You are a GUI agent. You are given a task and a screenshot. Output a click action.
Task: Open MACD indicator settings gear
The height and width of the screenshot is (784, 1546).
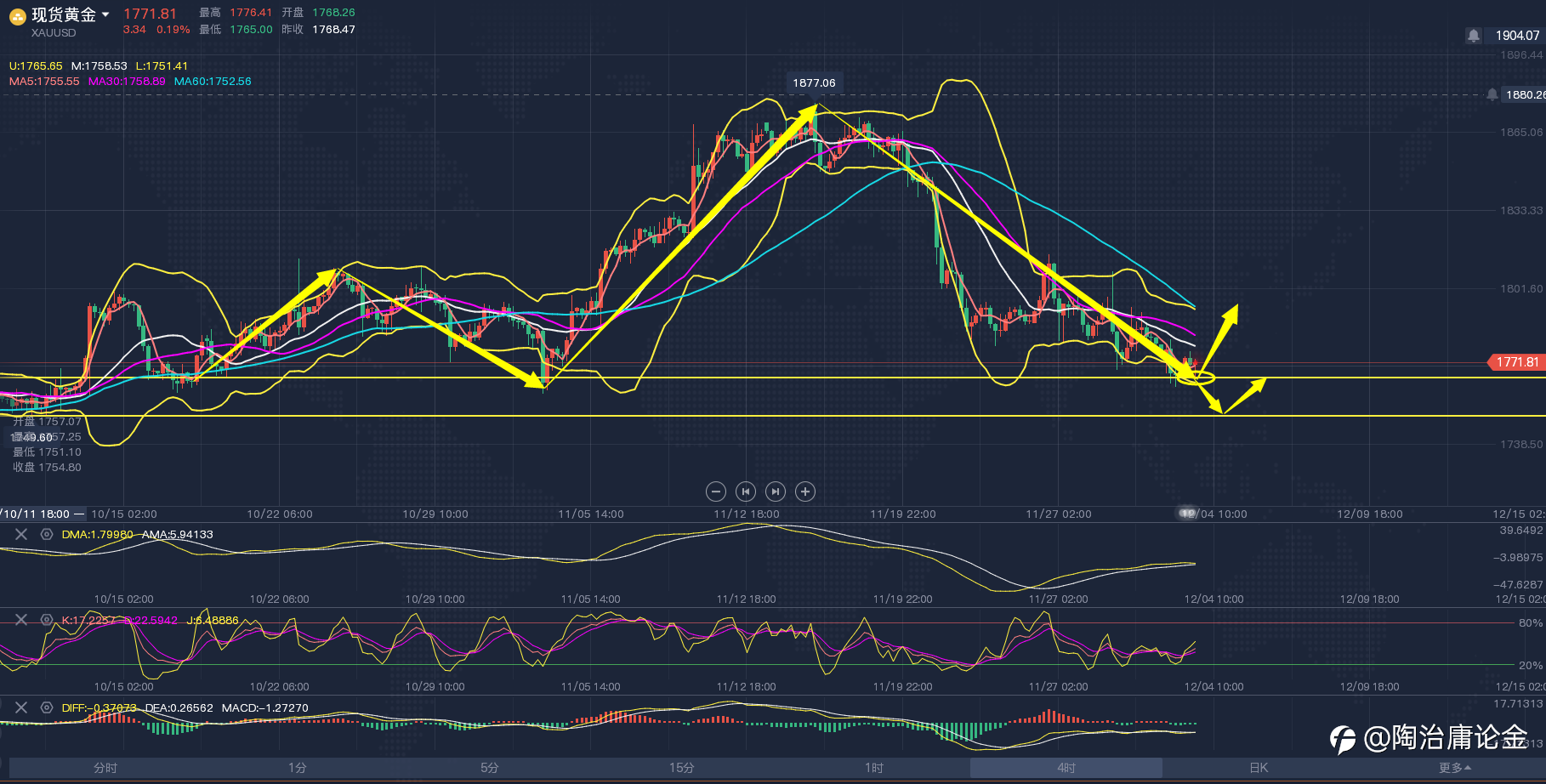click(x=47, y=707)
